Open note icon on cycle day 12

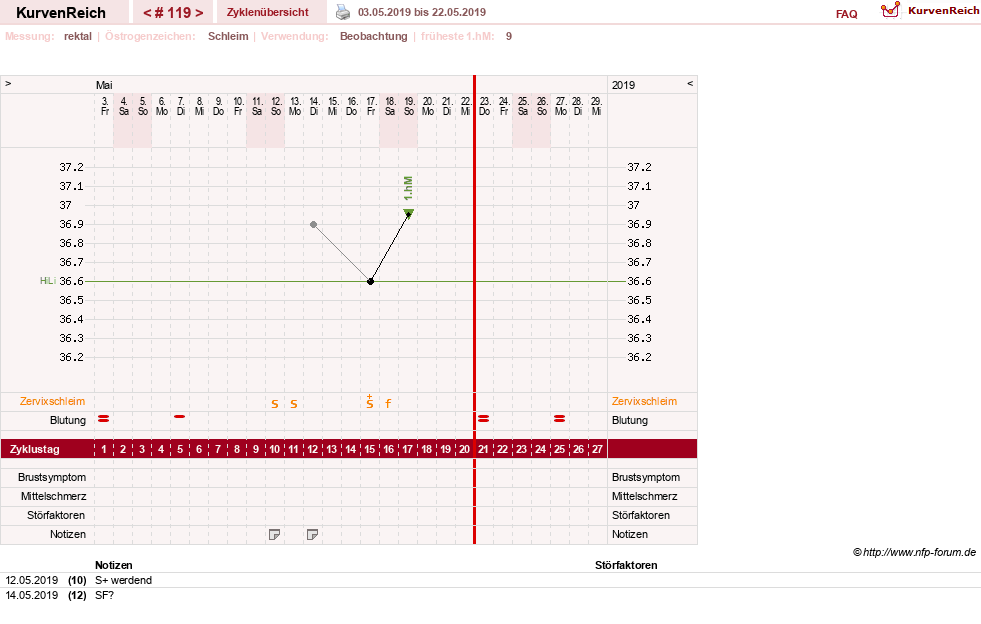pos(312,534)
